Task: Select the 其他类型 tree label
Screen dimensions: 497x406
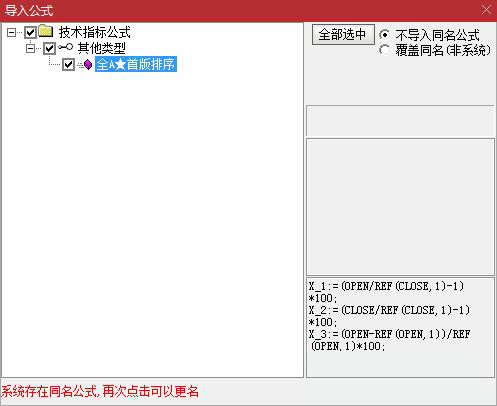Action: coord(101,49)
